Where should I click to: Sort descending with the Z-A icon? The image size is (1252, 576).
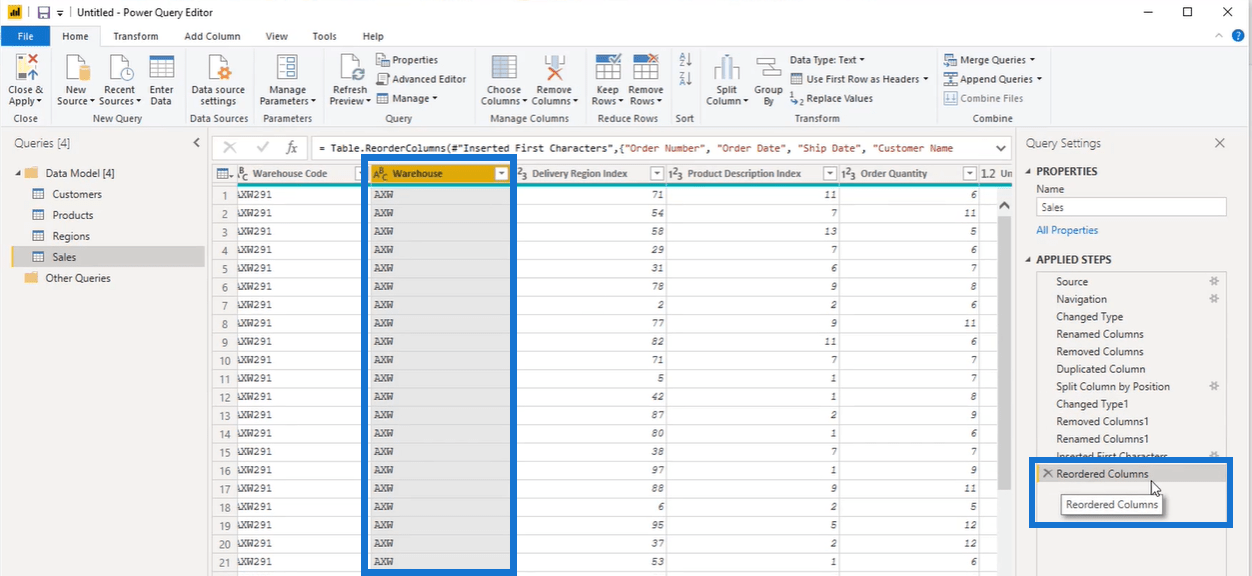pyautogui.click(x=685, y=79)
